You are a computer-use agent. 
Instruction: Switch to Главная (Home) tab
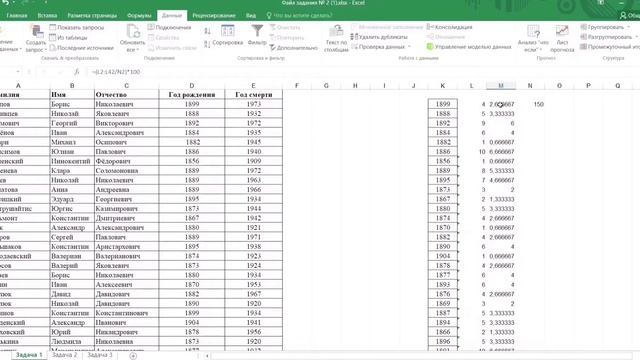[17, 16]
